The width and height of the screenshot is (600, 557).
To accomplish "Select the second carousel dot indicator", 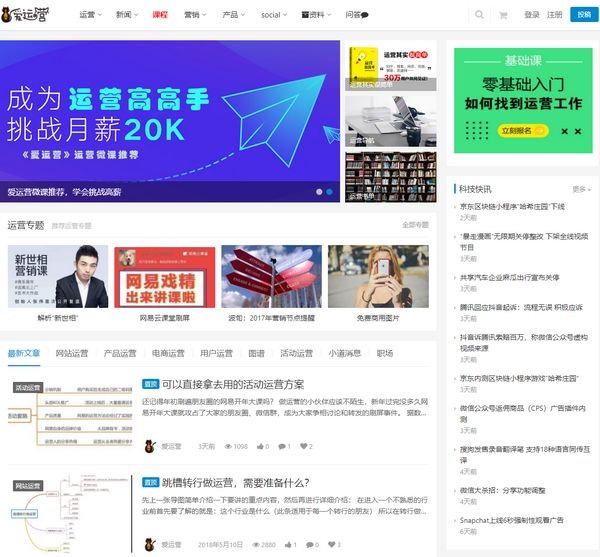I will coord(329,192).
